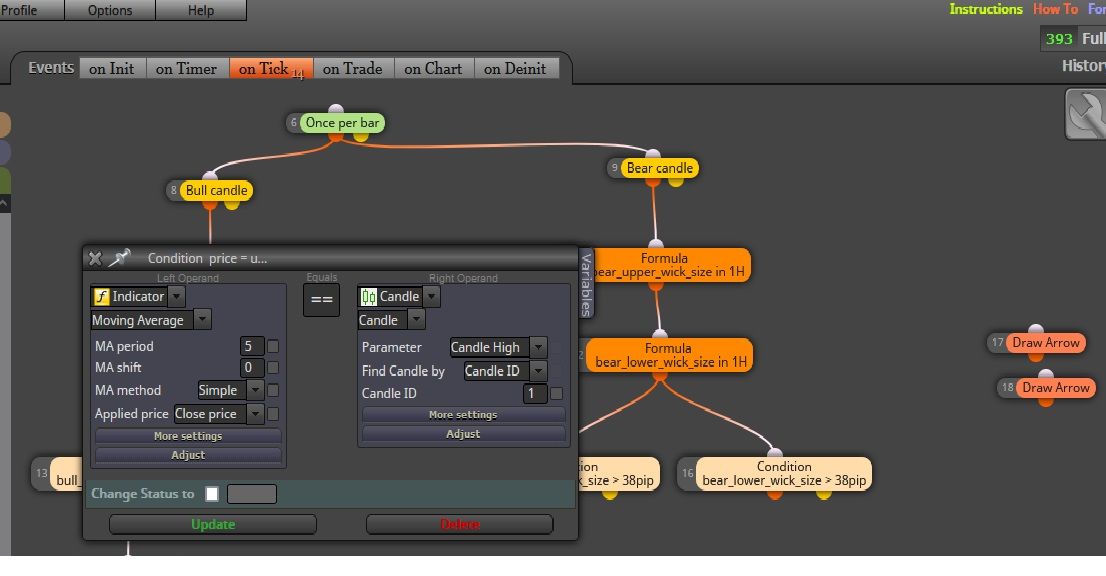The height and width of the screenshot is (576, 1106).
Task: Open the Options menu
Action: coord(110,10)
